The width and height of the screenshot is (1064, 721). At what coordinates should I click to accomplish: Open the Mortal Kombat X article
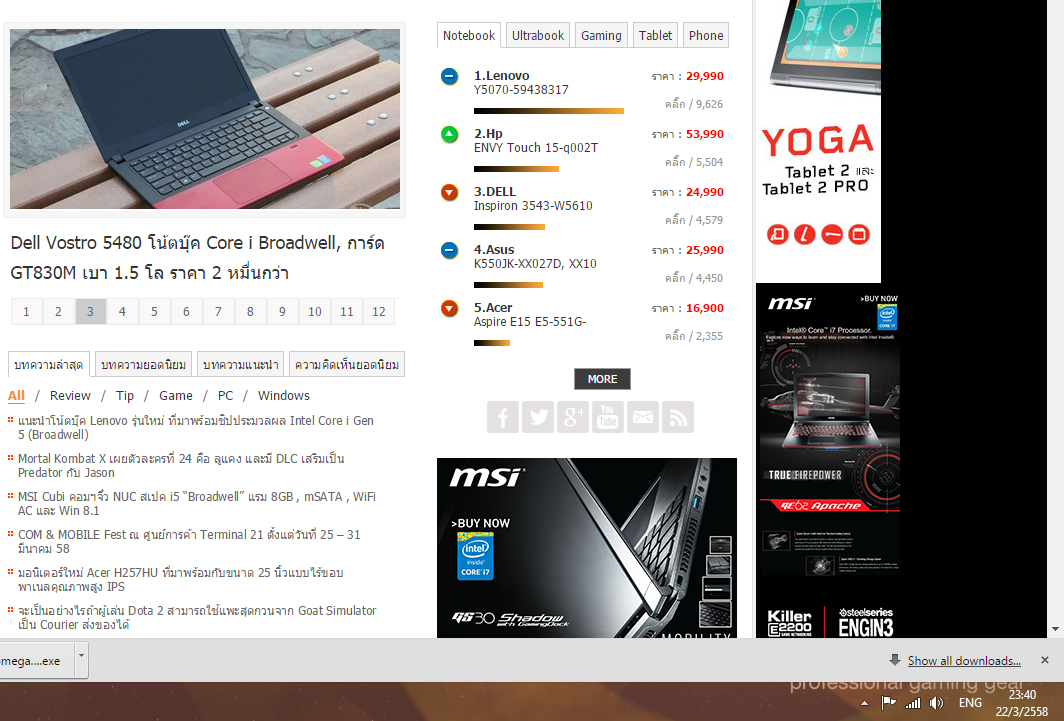tap(181, 465)
